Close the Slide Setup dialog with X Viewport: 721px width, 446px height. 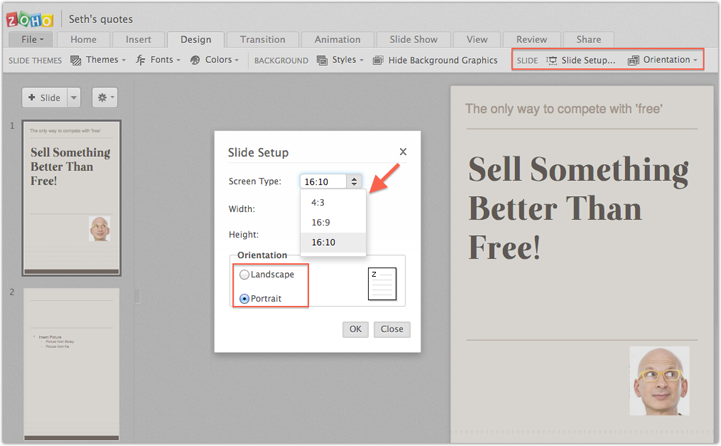(x=403, y=152)
